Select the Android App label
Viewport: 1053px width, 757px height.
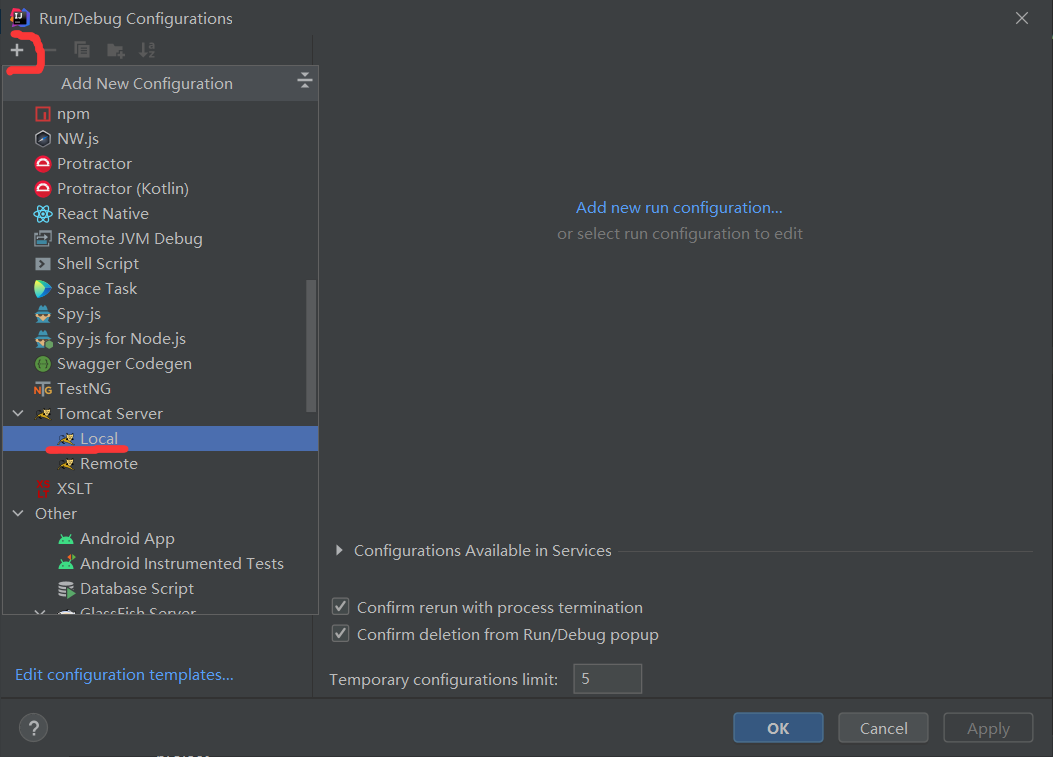(x=128, y=539)
